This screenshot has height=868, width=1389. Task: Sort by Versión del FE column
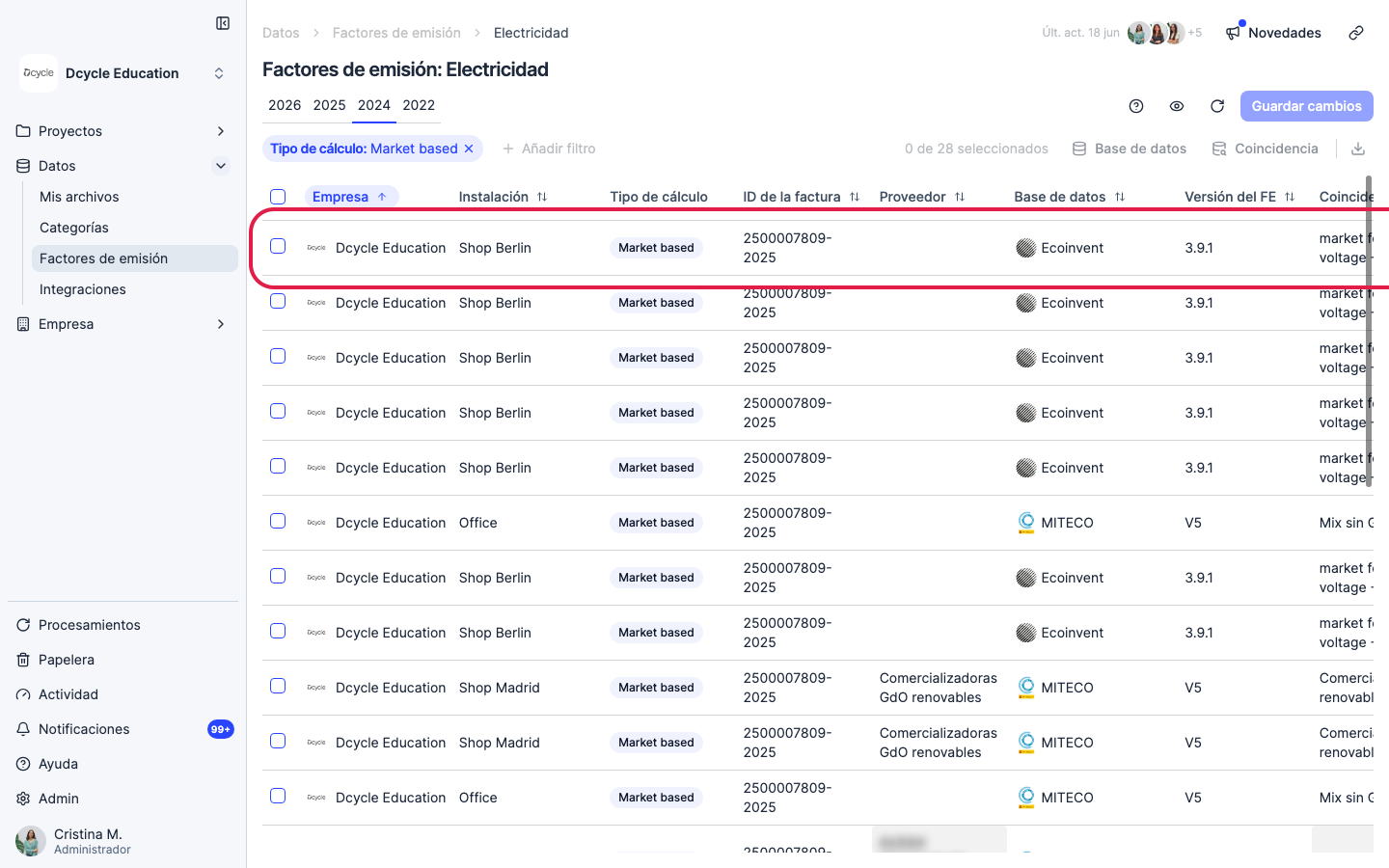point(1239,197)
